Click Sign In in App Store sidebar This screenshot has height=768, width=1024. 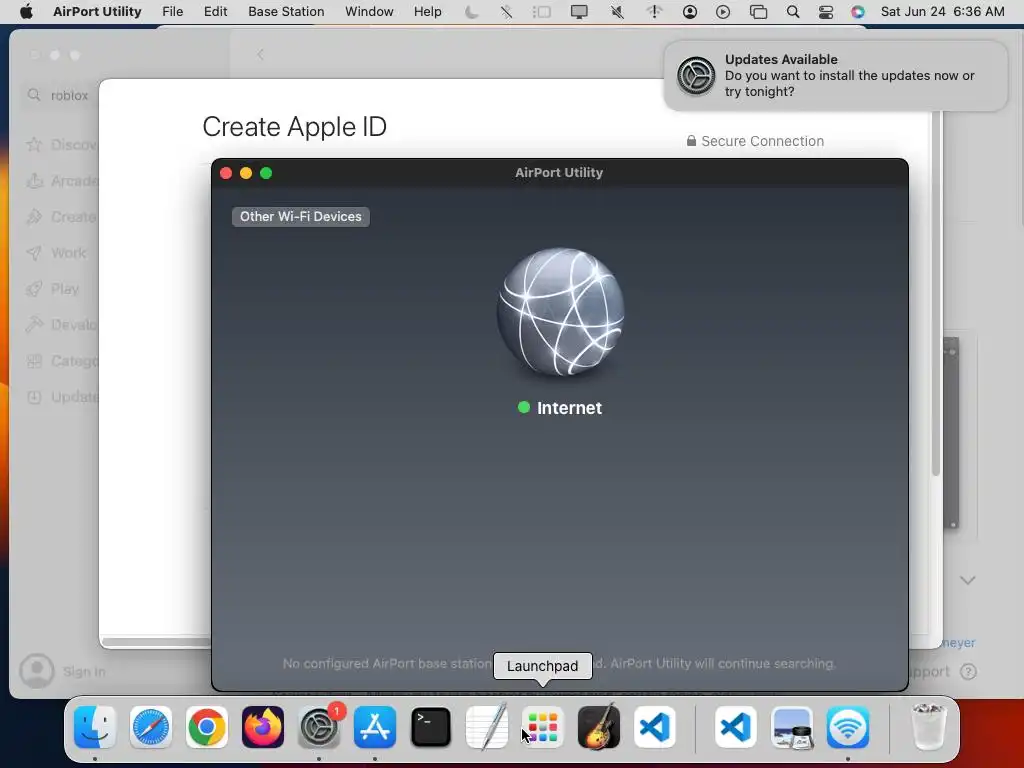(x=63, y=671)
